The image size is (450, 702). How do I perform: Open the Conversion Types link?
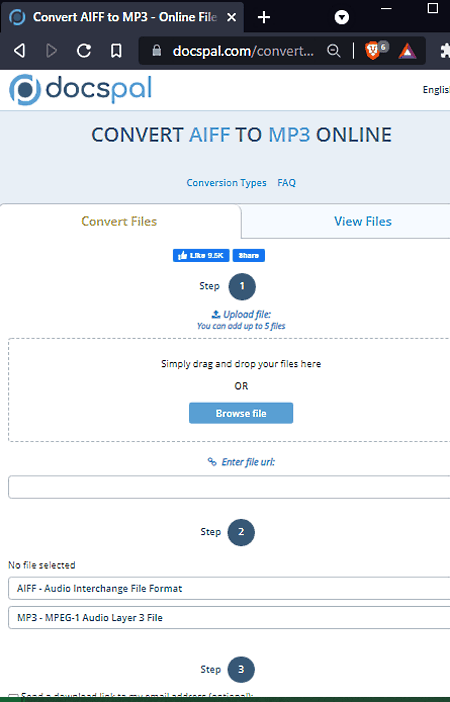[x=226, y=183]
